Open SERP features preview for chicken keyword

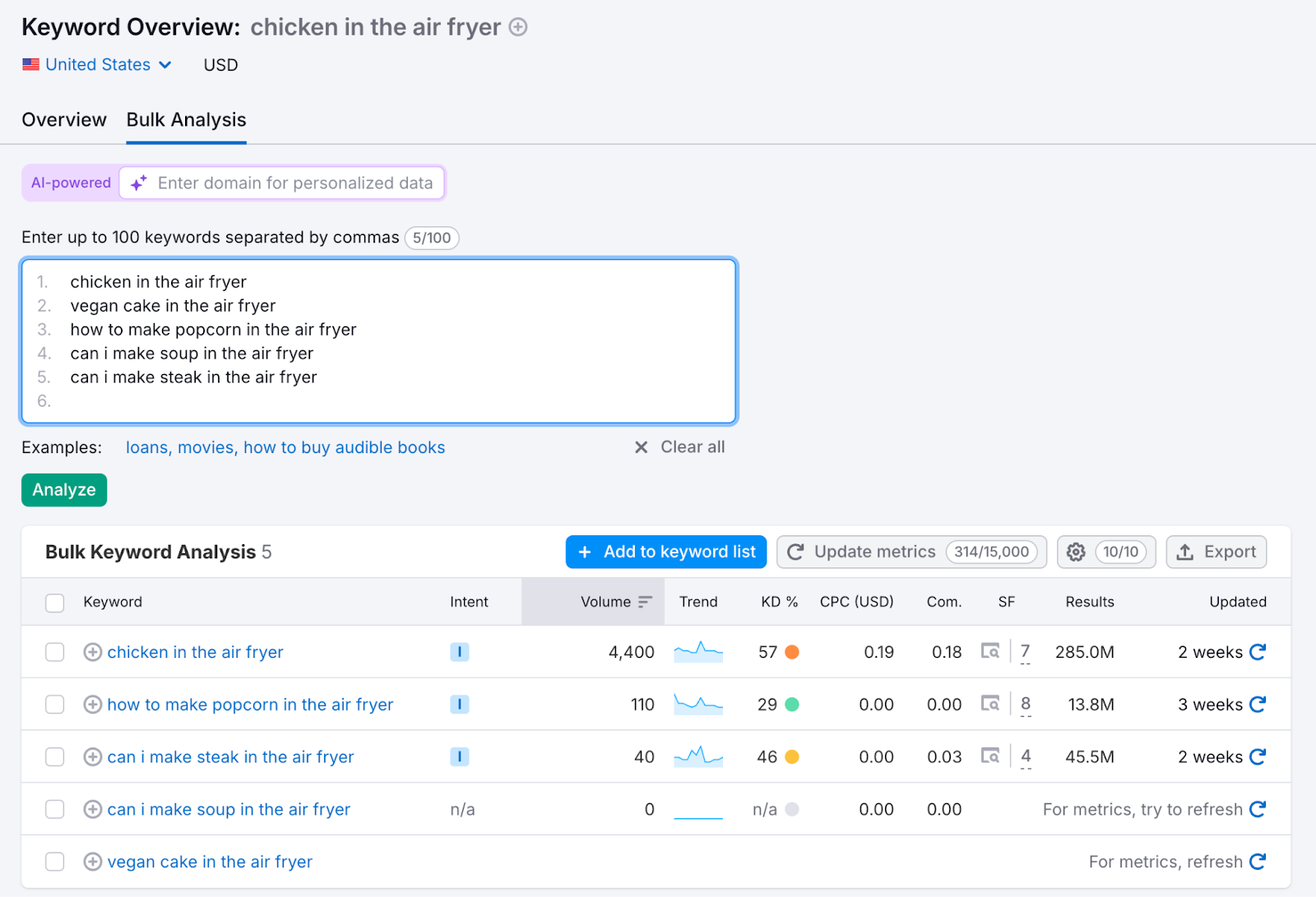[991, 651]
